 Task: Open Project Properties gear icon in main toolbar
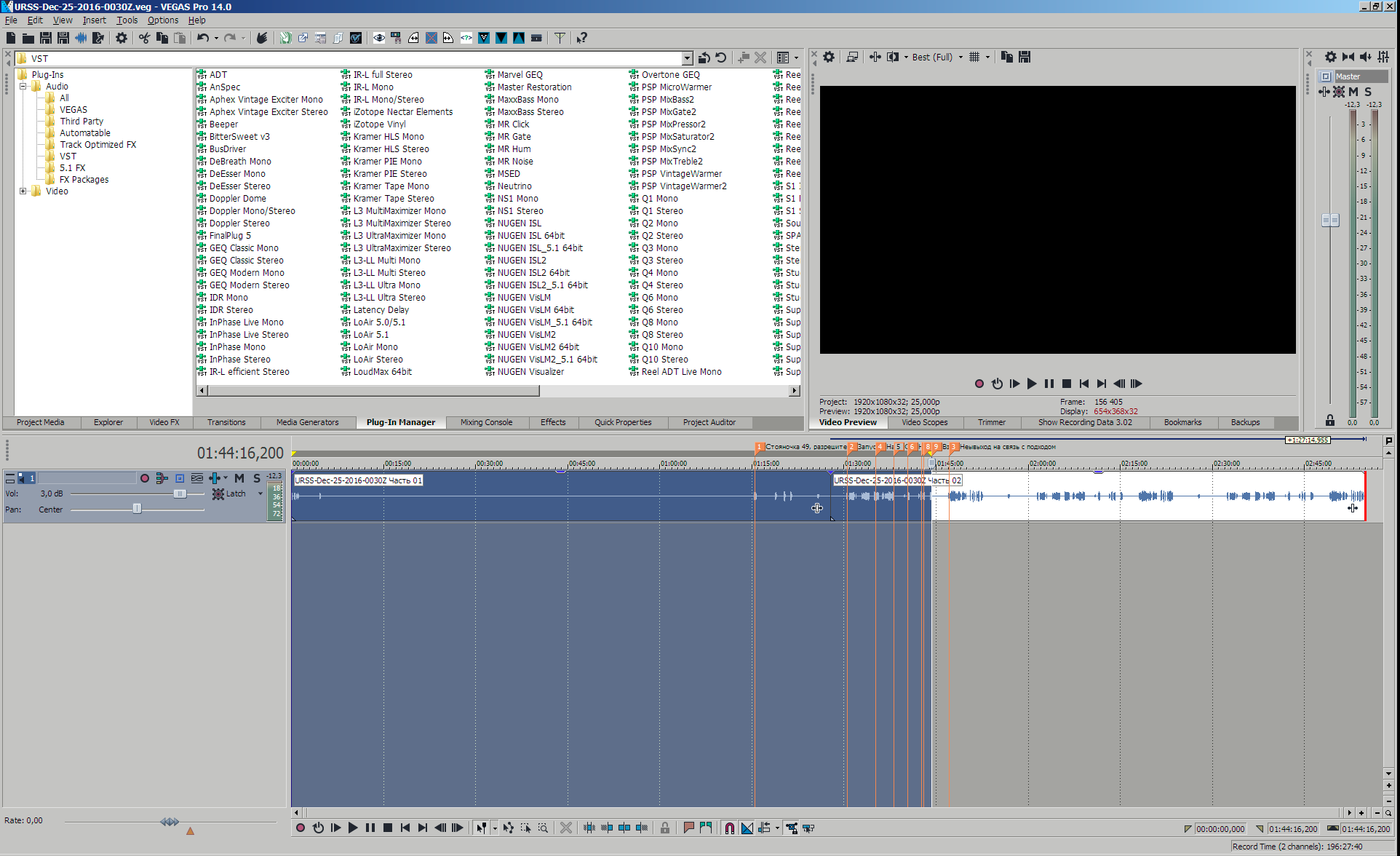[122, 38]
